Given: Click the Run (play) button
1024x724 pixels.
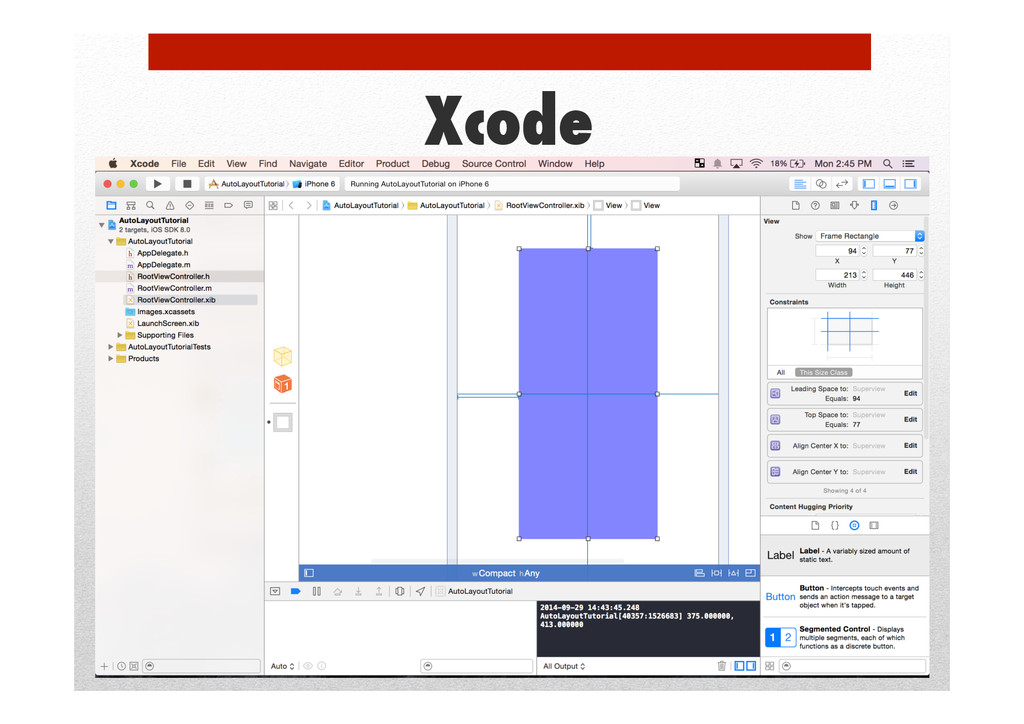Looking at the screenshot, I should click(157, 184).
